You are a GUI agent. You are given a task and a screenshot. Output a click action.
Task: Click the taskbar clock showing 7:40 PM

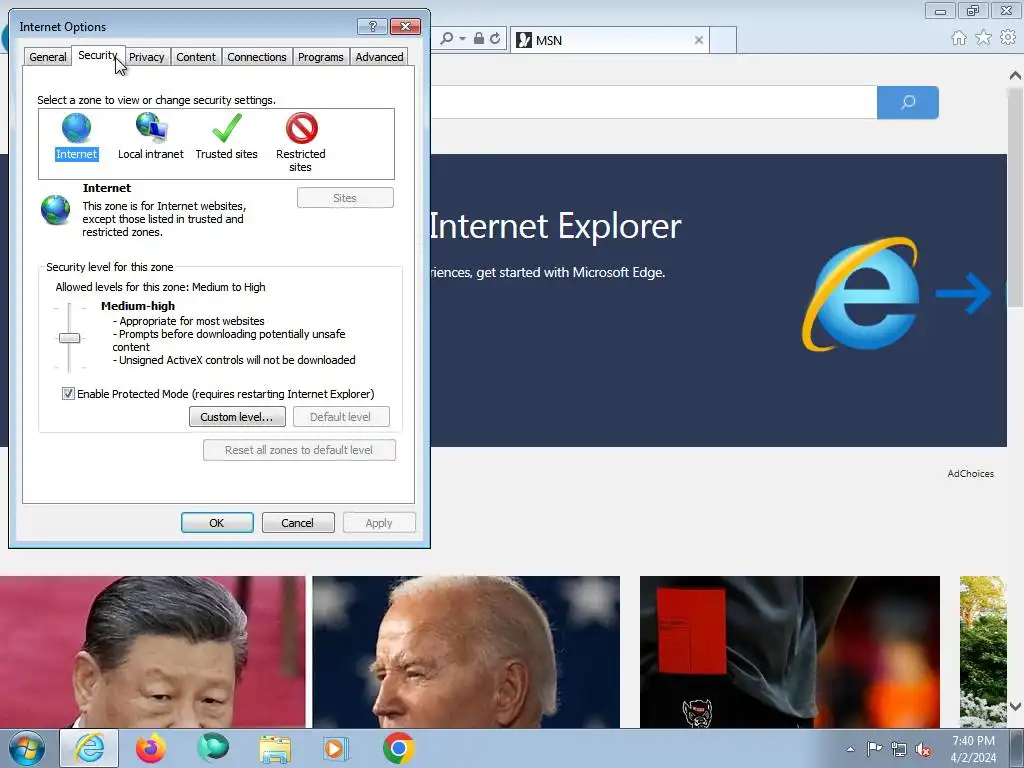click(973, 749)
